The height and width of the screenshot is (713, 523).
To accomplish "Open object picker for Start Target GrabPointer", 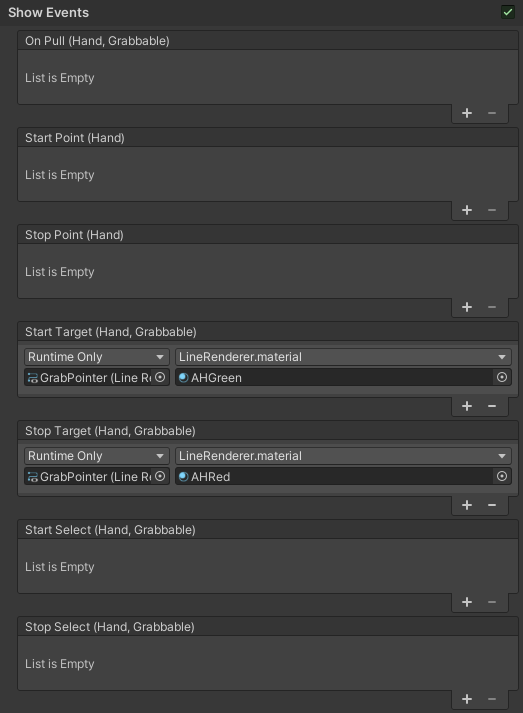I will tap(160, 377).
